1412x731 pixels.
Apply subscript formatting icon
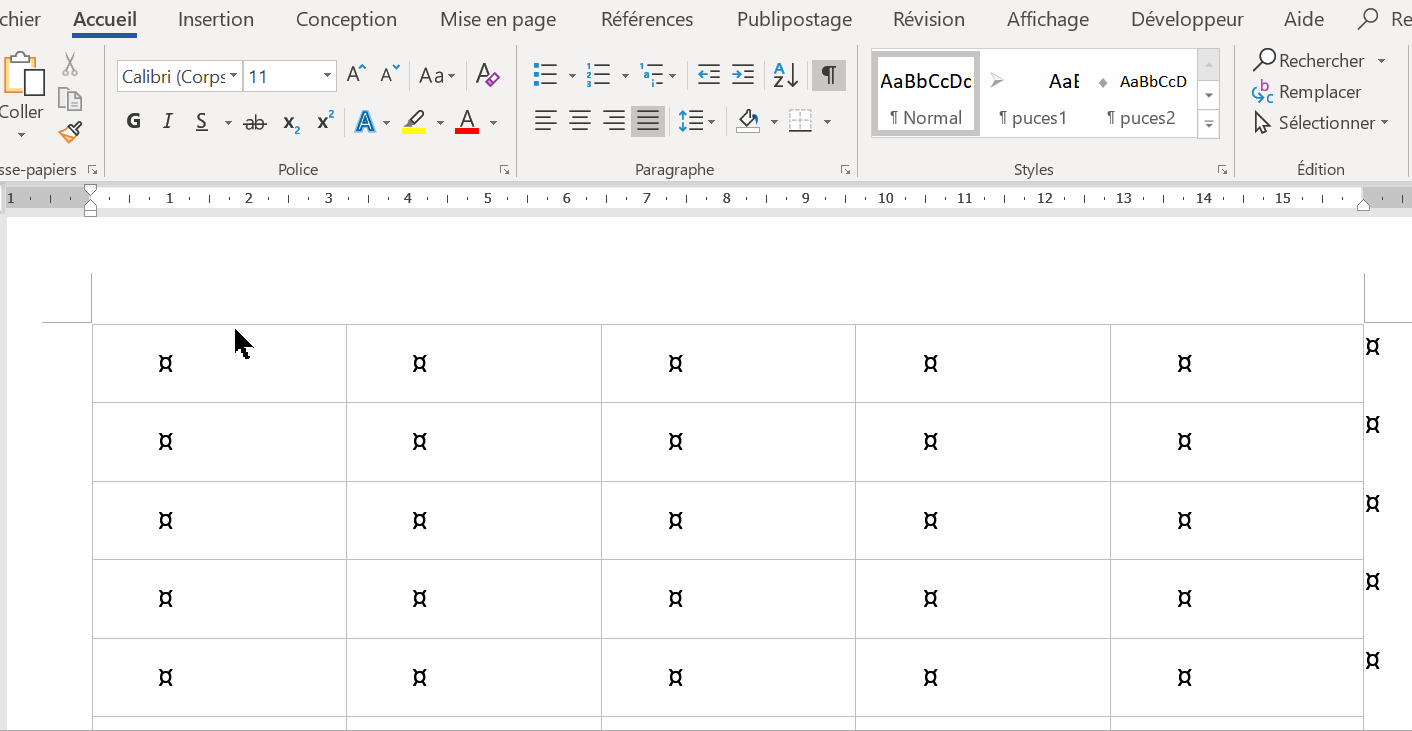291,122
